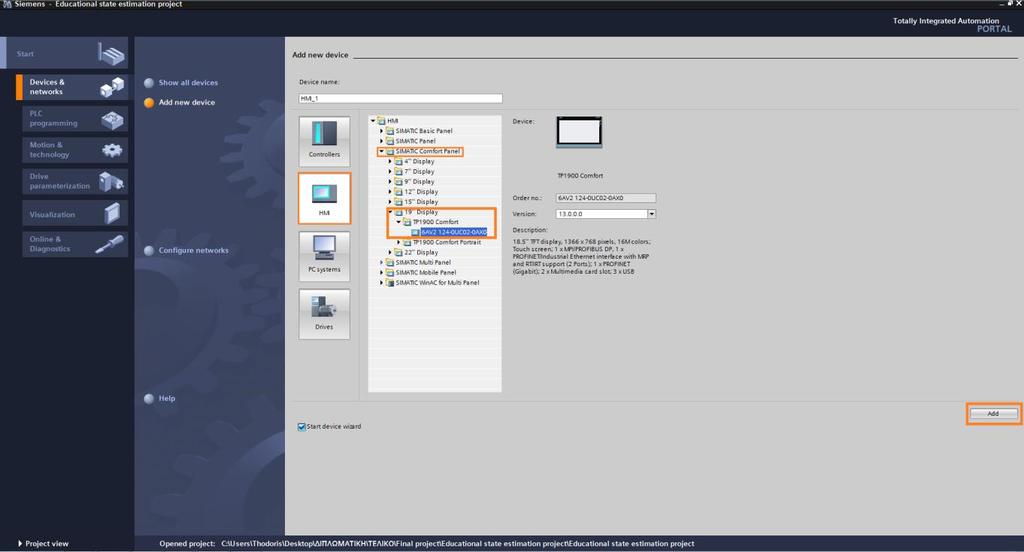Click the Totally Integrated Automation PORTAL logo
The width and height of the screenshot is (1024, 552).
pyautogui.click(x=952, y=25)
